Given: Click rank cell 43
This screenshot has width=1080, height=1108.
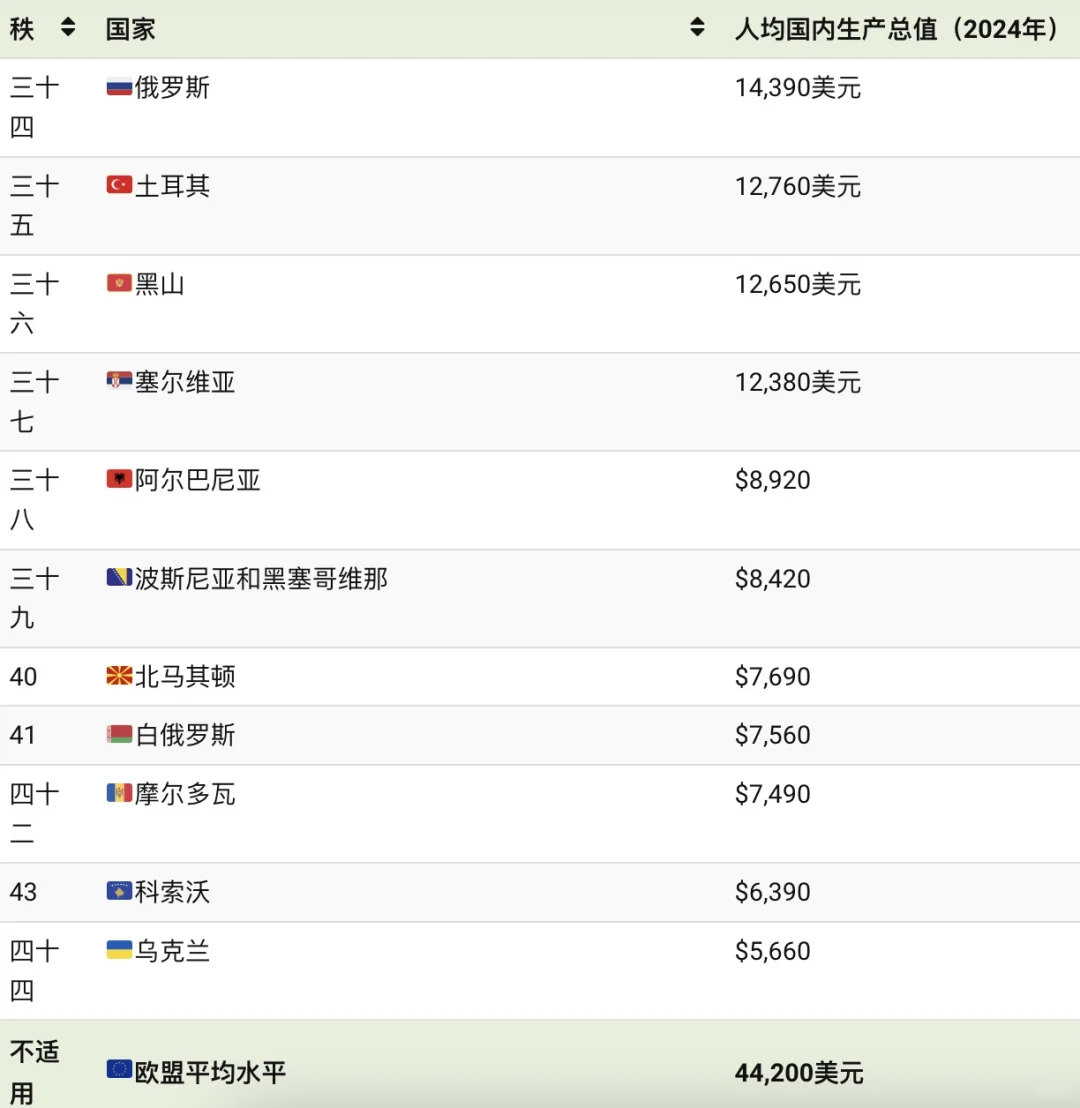Looking at the screenshot, I should (x=23, y=892).
